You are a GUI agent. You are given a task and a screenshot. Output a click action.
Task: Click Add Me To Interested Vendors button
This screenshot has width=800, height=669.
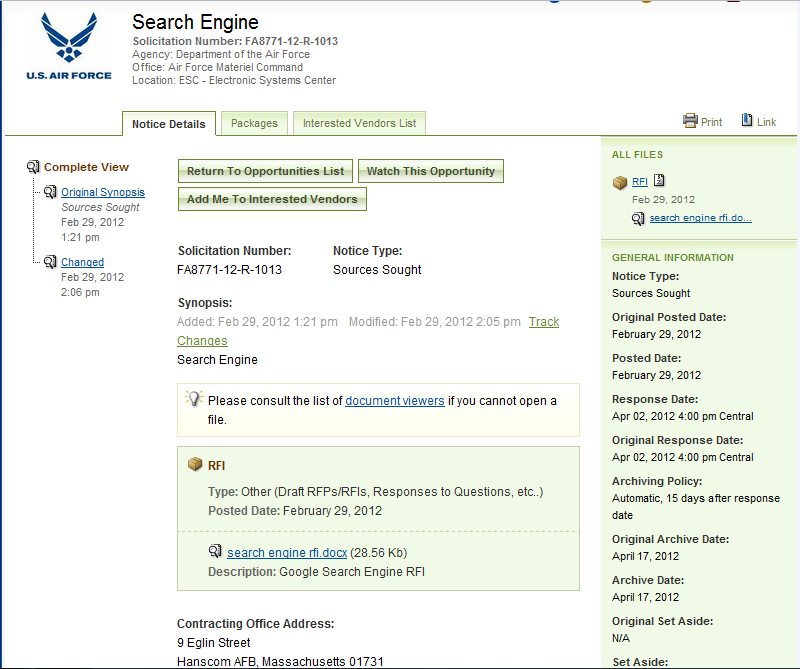coord(272,199)
